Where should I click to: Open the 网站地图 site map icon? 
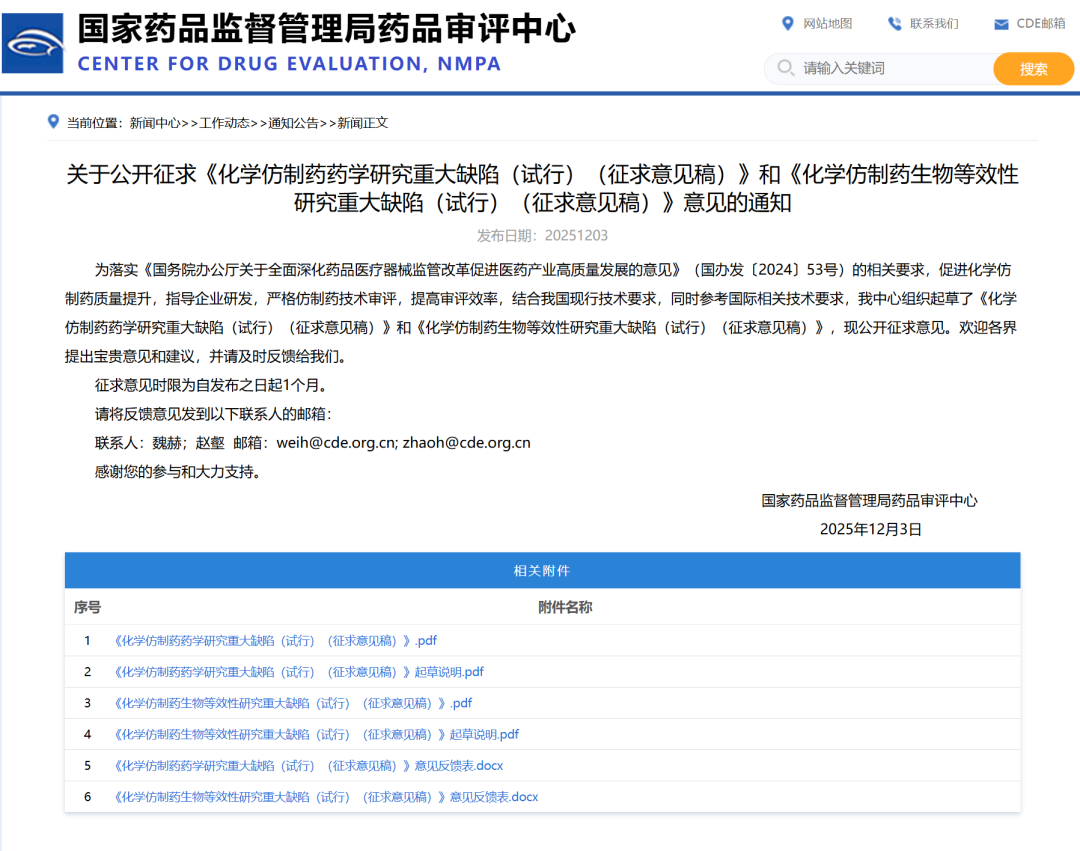coord(789,23)
